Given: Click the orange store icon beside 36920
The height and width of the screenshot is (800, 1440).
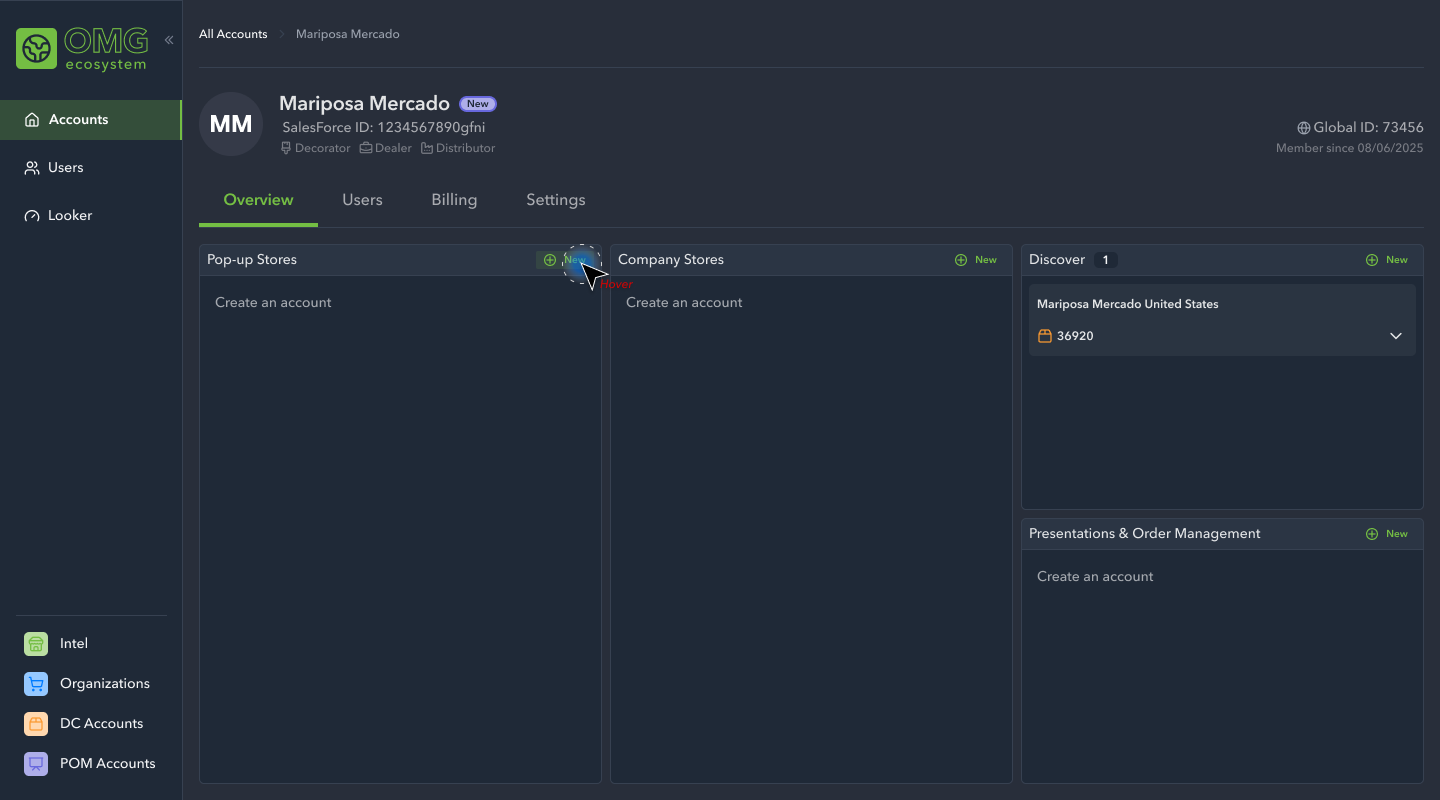Looking at the screenshot, I should [1045, 336].
